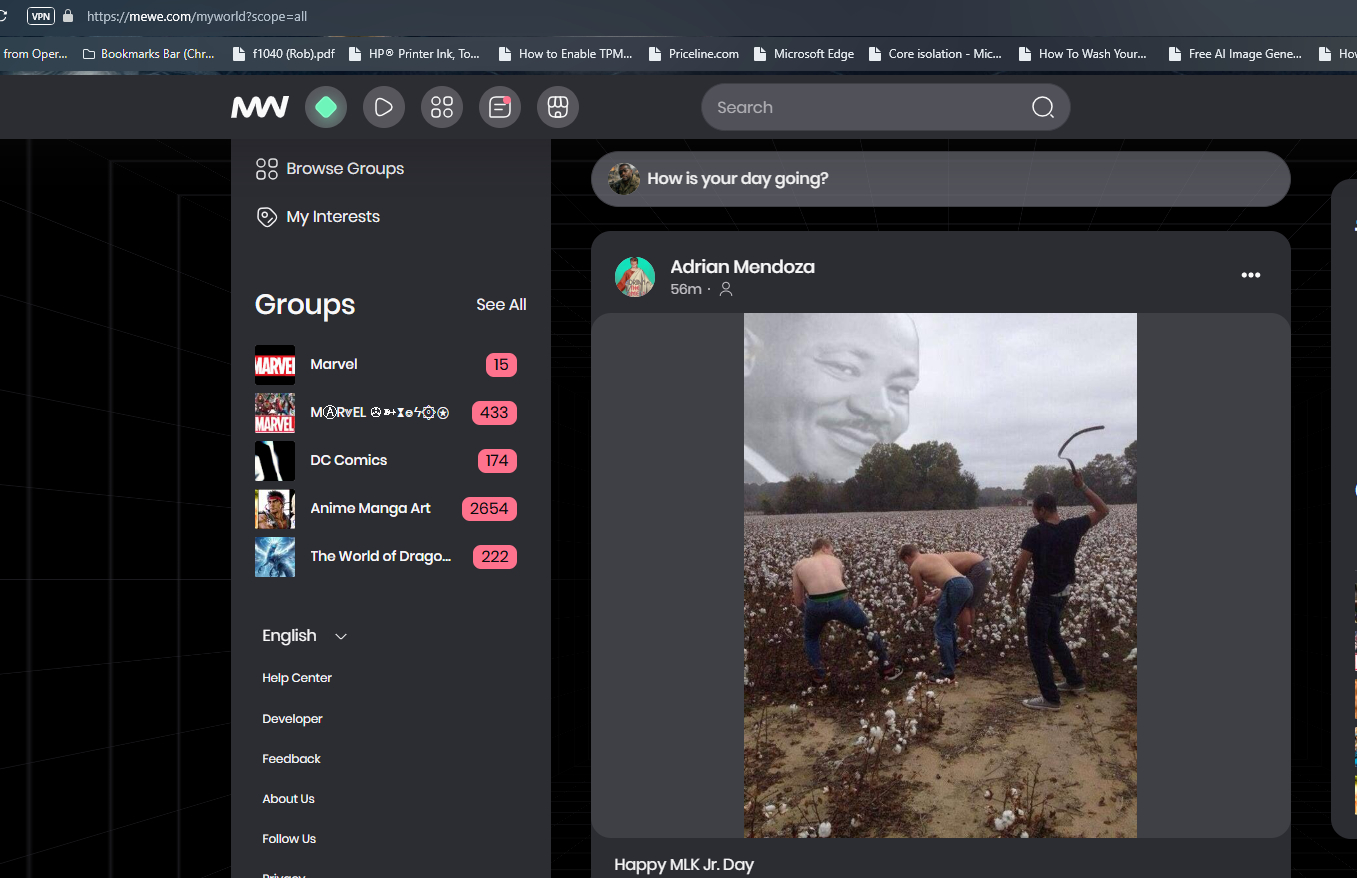Click See All next to Groups

pyautogui.click(x=501, y=305)
